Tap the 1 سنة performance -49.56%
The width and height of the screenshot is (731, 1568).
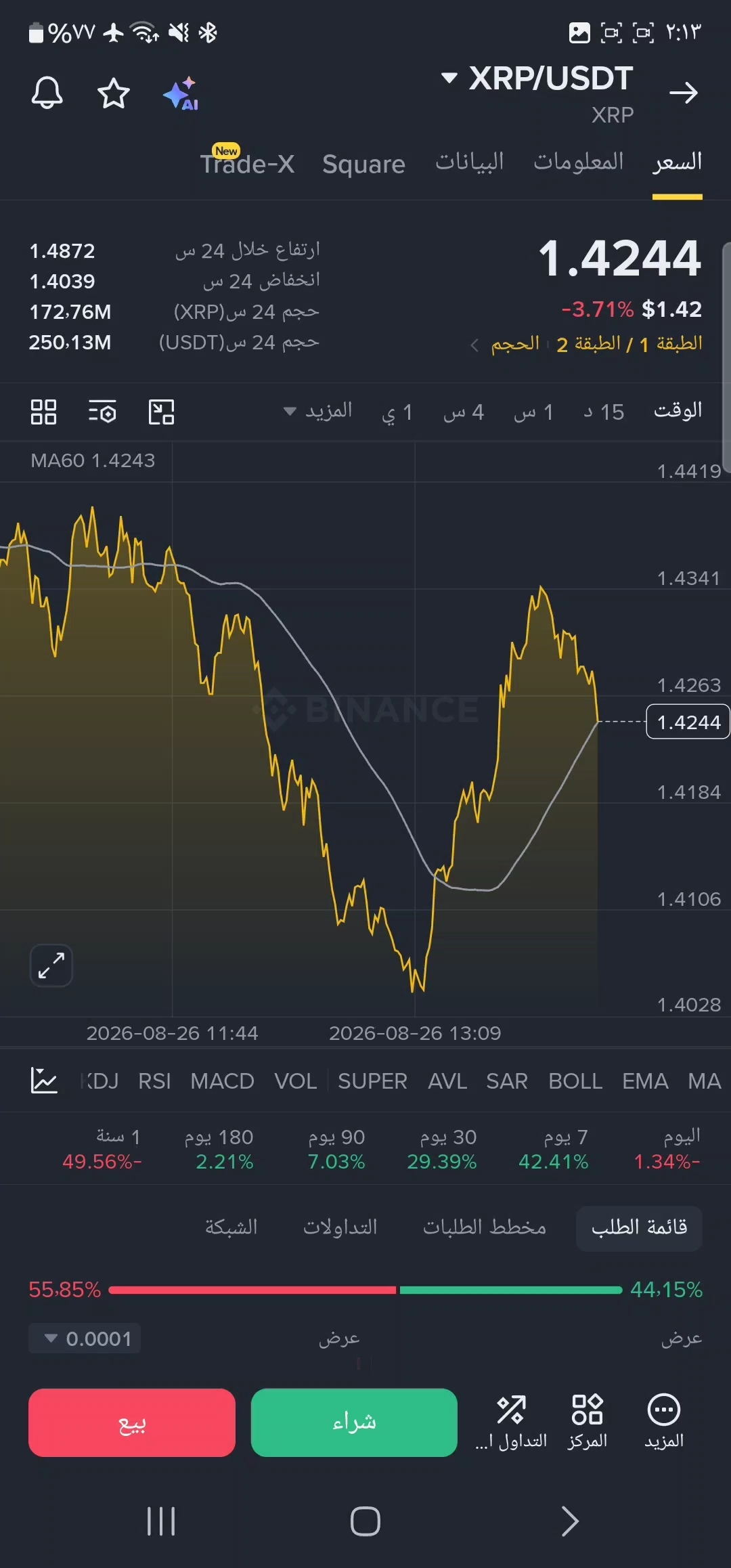click(102, 1149)
